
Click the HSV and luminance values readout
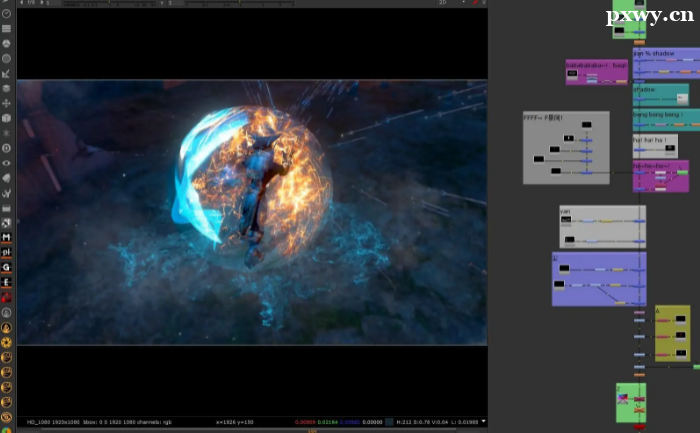[x=437, y=422]
